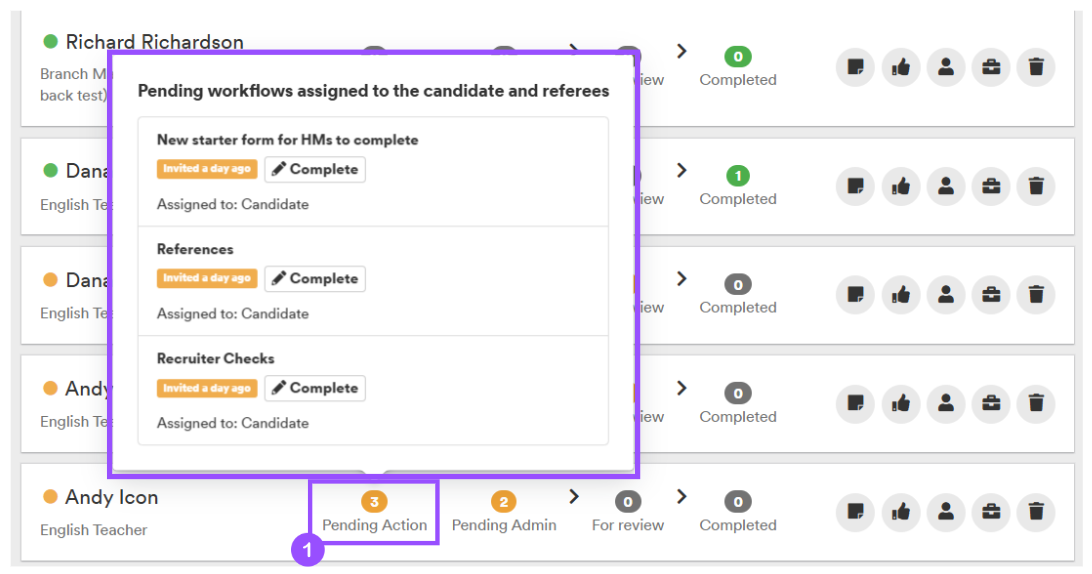Click the briefcase icon in Andy Icon's row
Screen dimensions: 1092x574
(991, 512)
